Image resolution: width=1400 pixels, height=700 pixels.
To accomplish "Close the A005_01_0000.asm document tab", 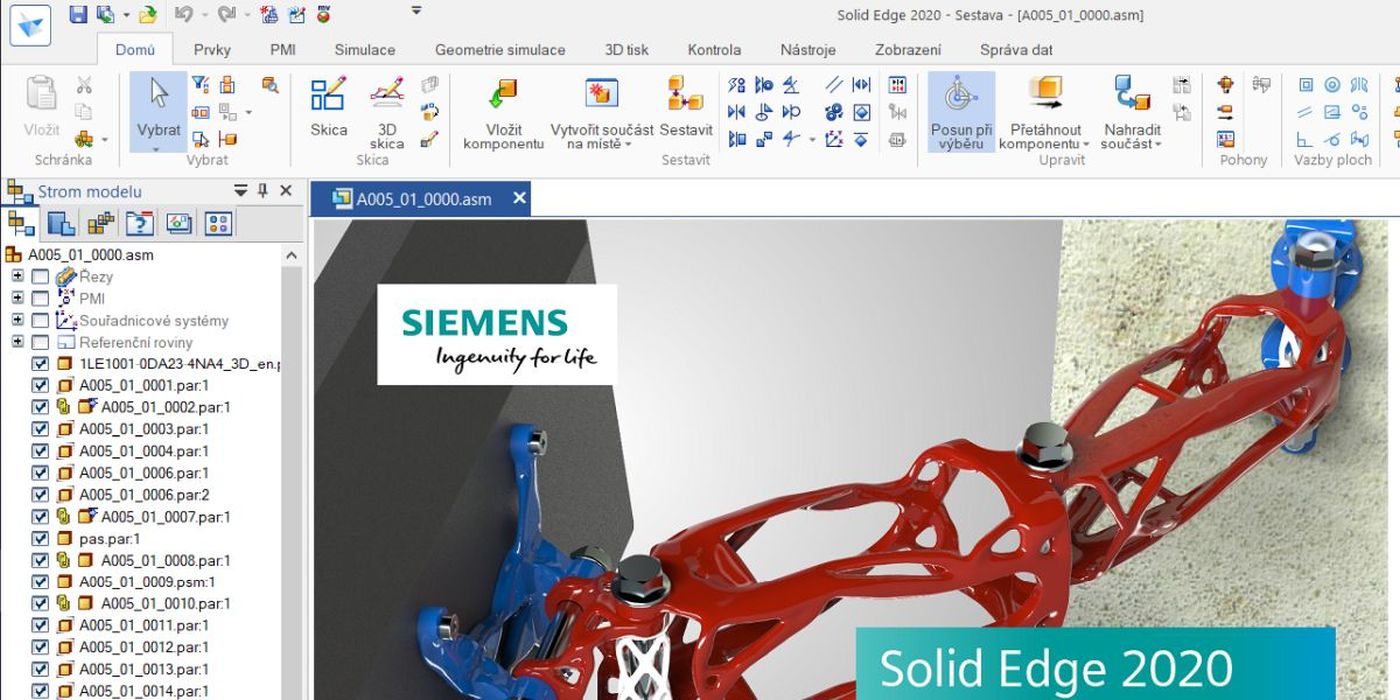I will click(x=519, y=198).
